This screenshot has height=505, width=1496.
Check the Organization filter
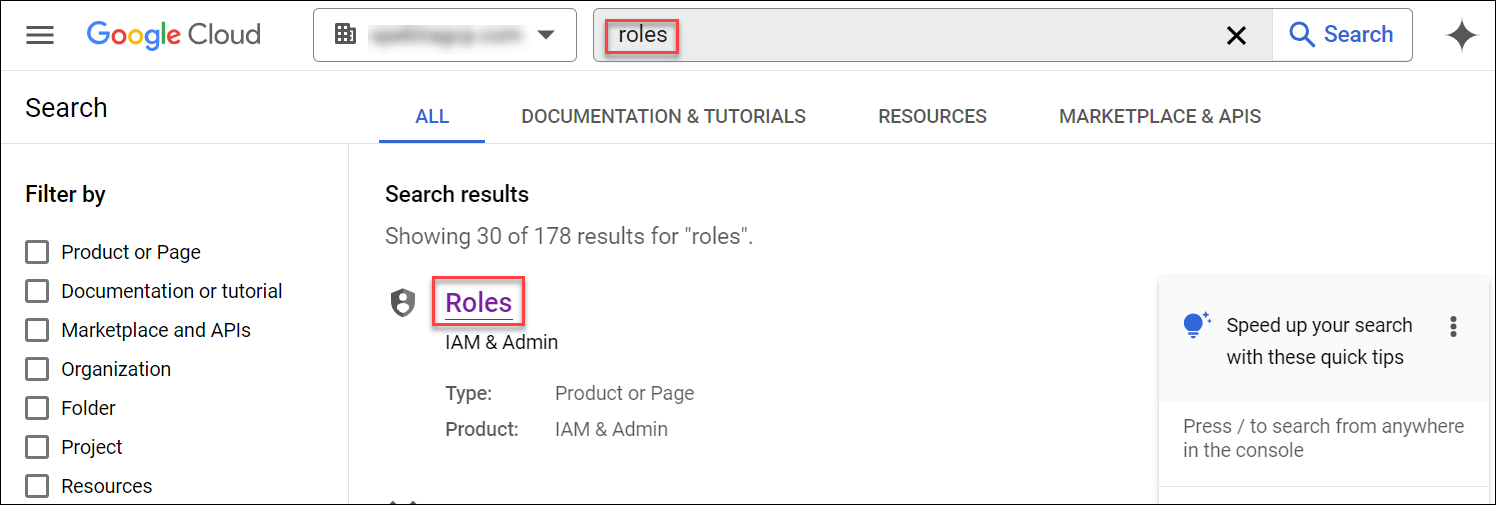click(x=37, y=369)
